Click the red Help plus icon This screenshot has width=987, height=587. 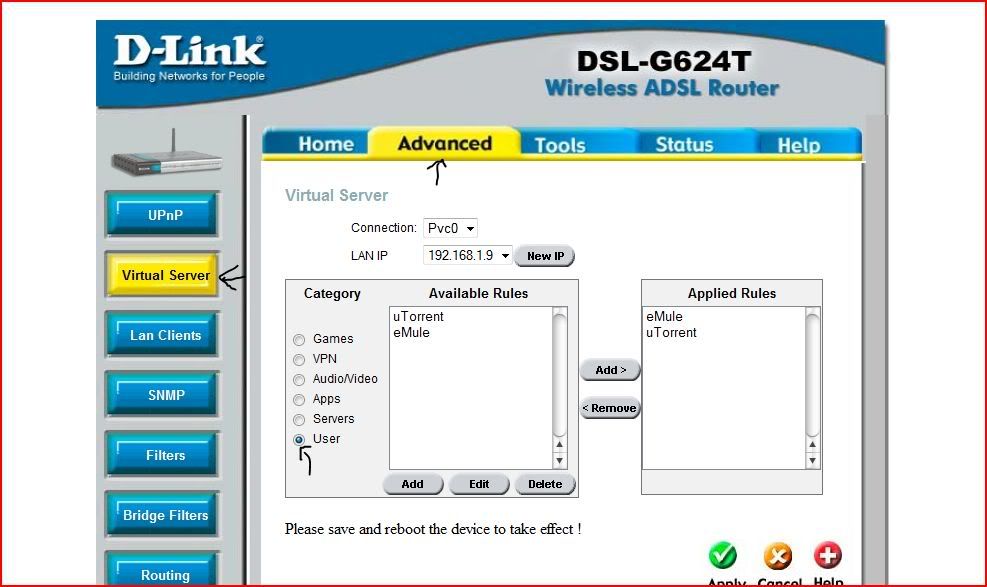(827, 555)
